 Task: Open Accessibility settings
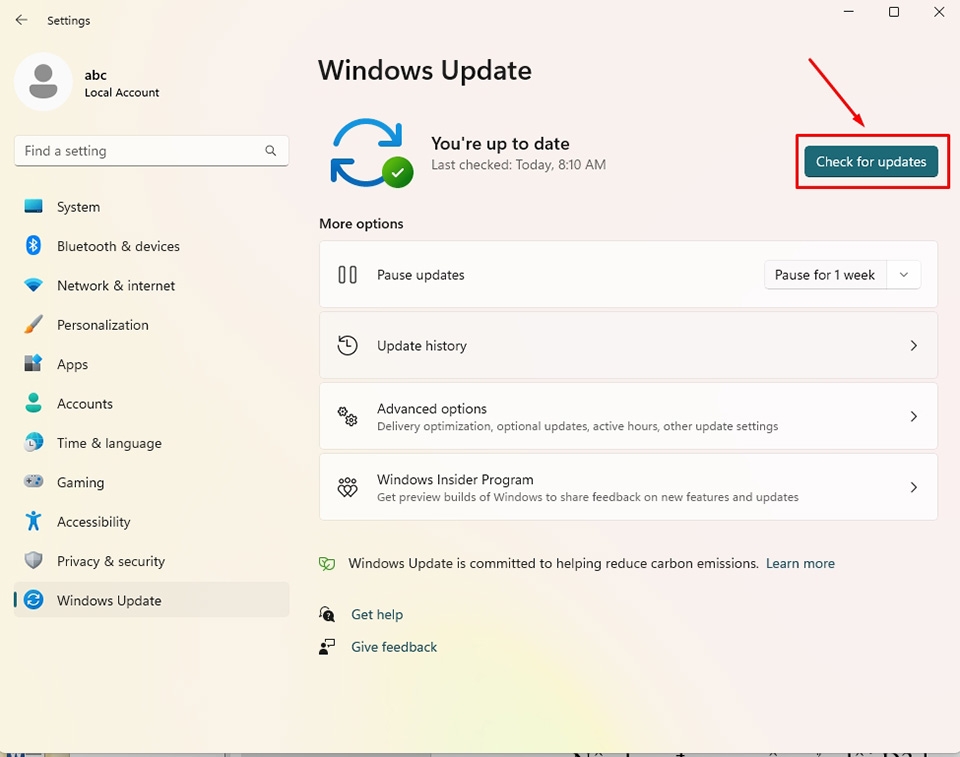(x=151, y=521)
